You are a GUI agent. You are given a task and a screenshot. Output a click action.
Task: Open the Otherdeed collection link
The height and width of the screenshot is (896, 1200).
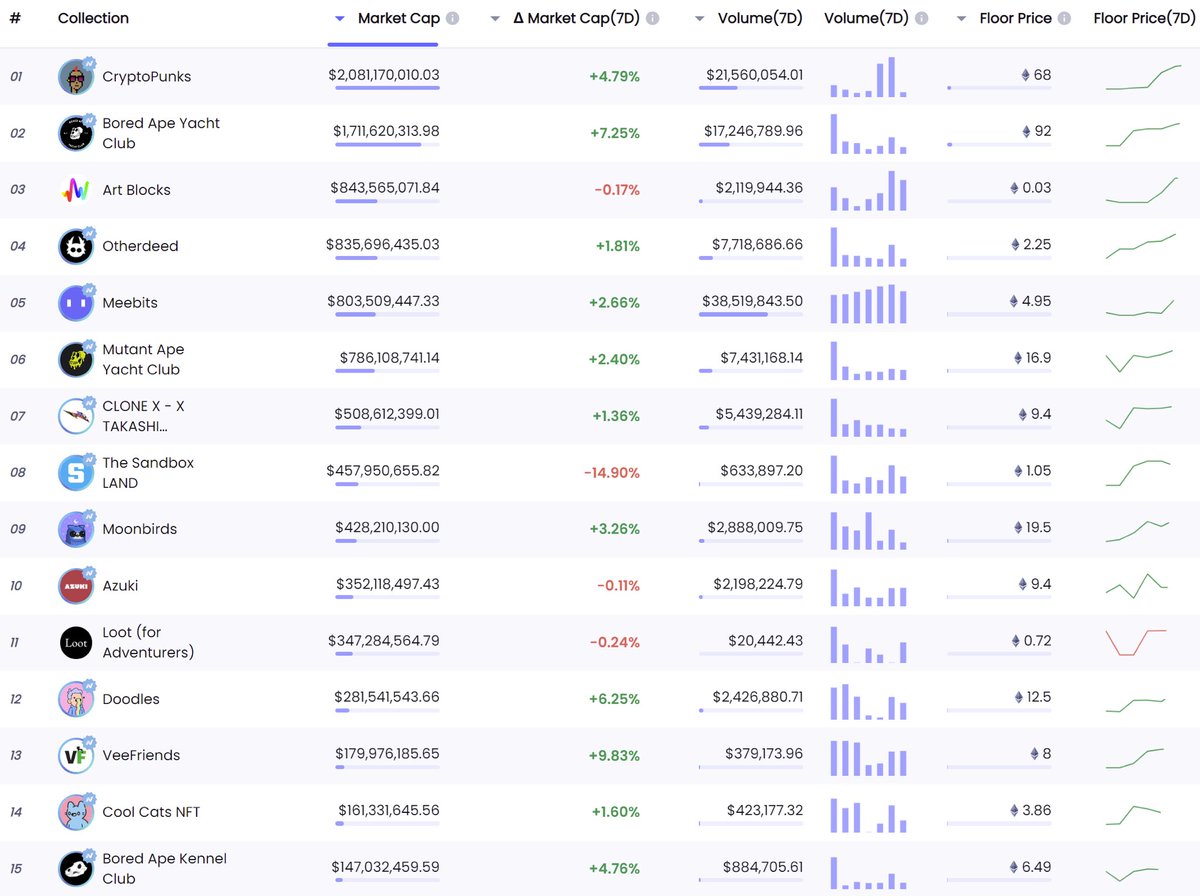click(x=140, y=246)
